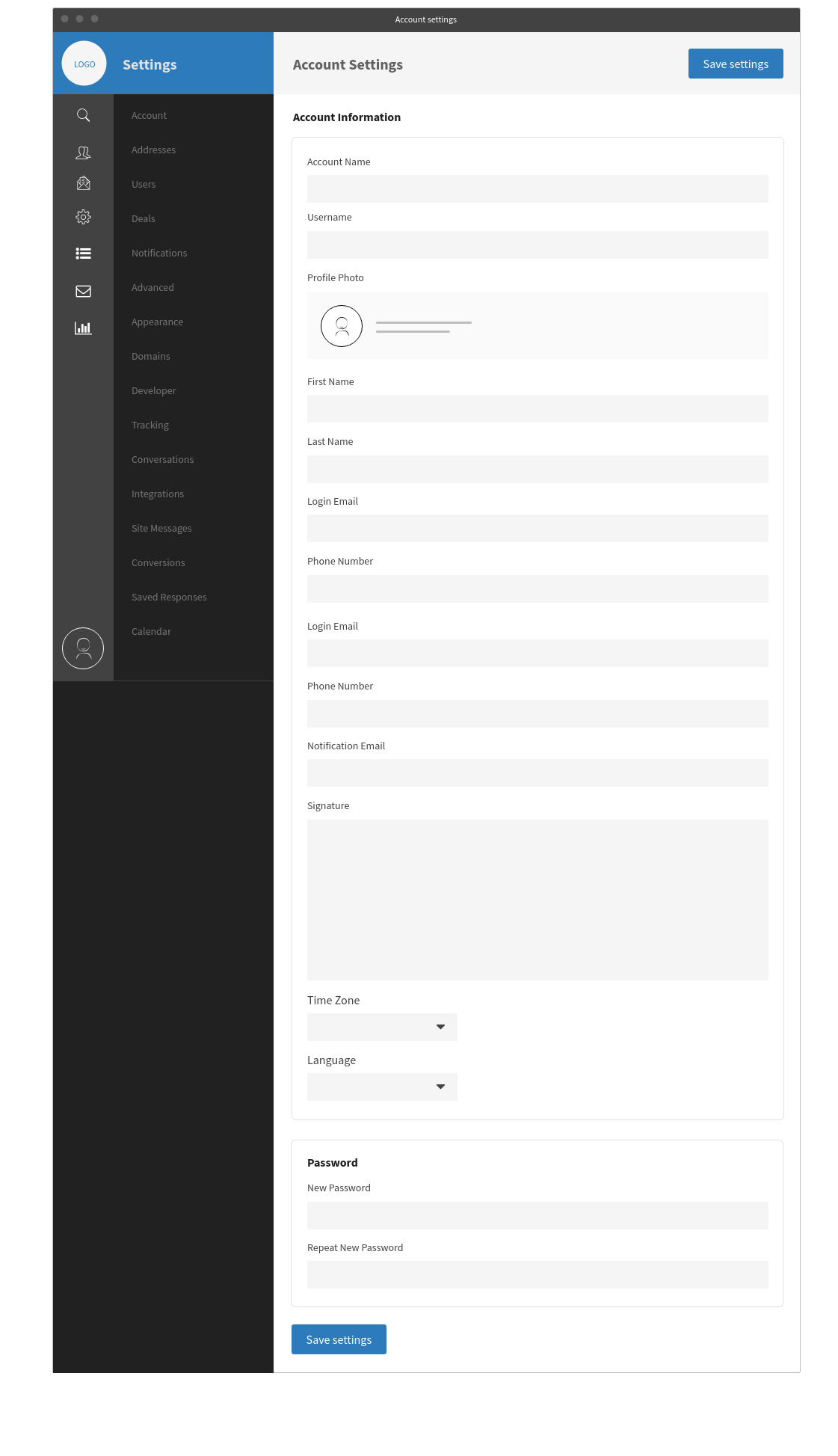
Task: Go to Saved Responses settings
Action: coord(169,597)
